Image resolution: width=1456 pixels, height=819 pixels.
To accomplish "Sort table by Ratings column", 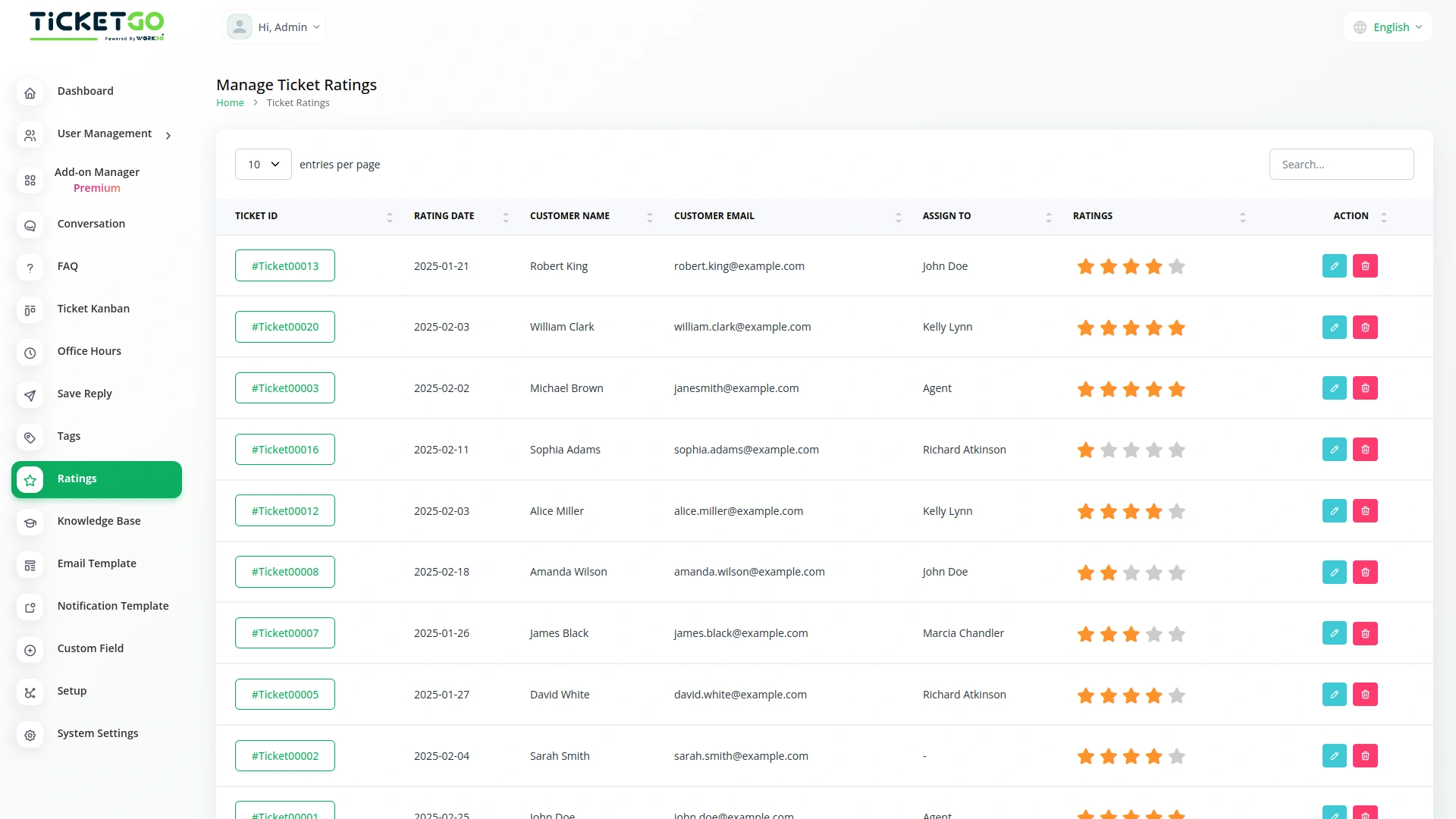I will (1242, 217).
